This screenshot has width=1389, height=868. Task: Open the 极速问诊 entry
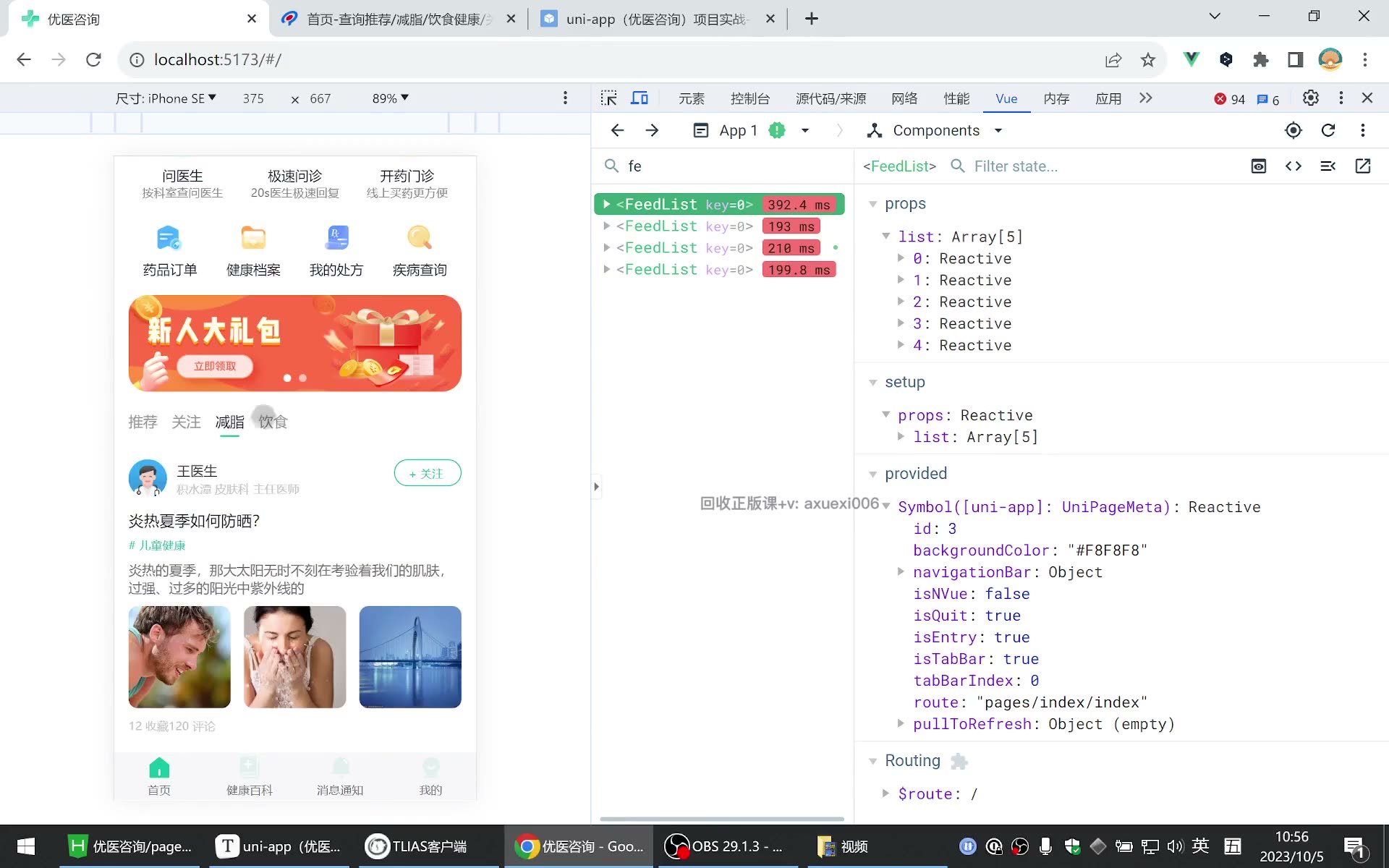pos(294,183)
